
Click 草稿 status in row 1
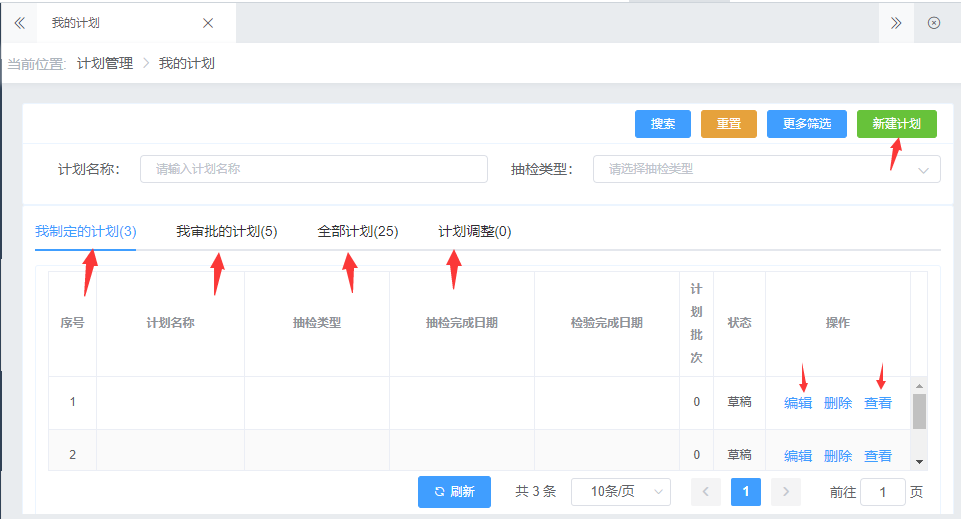pyautogui.click(x=739, y=402)
